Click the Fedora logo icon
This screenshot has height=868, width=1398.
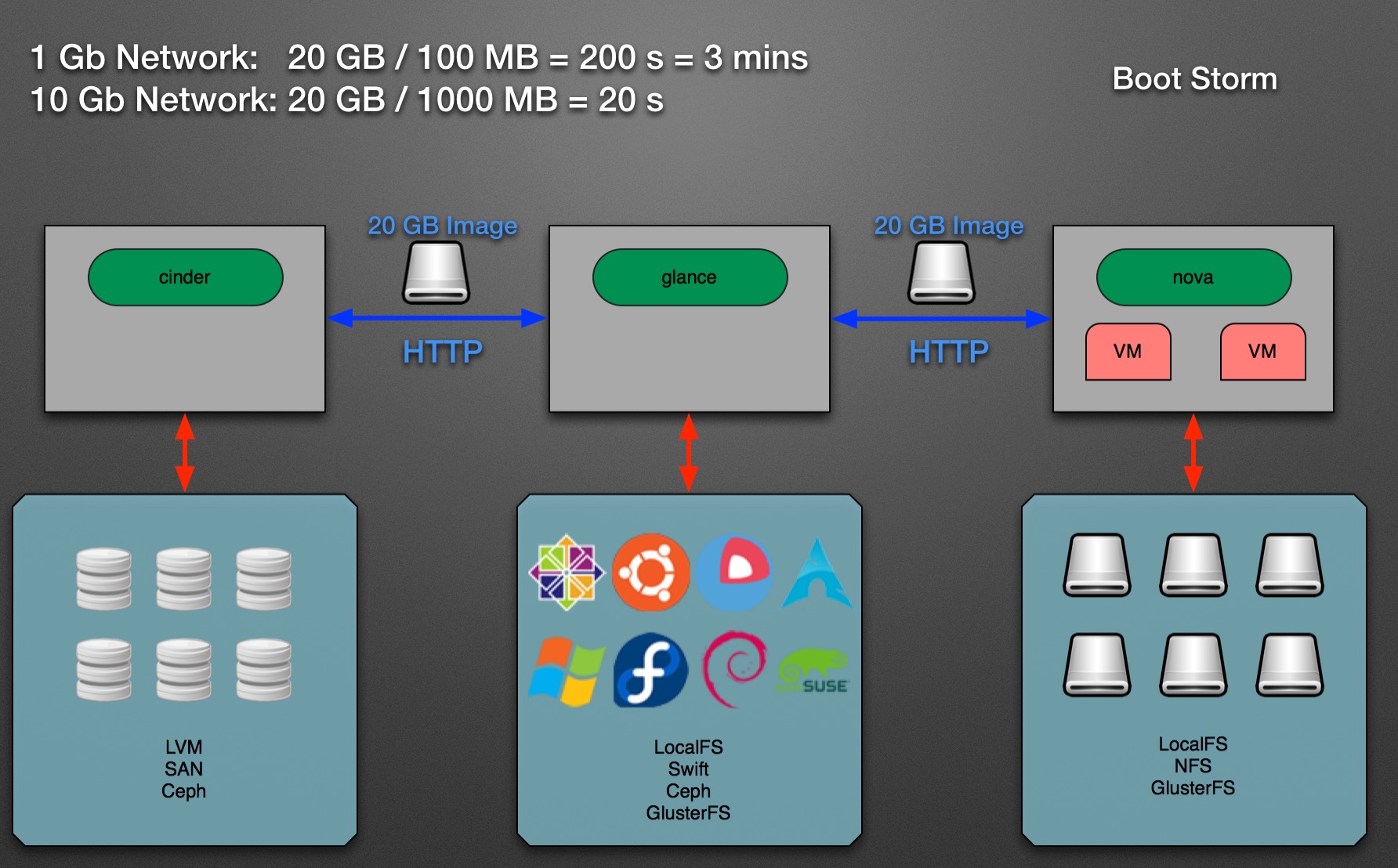click(650, 671)
